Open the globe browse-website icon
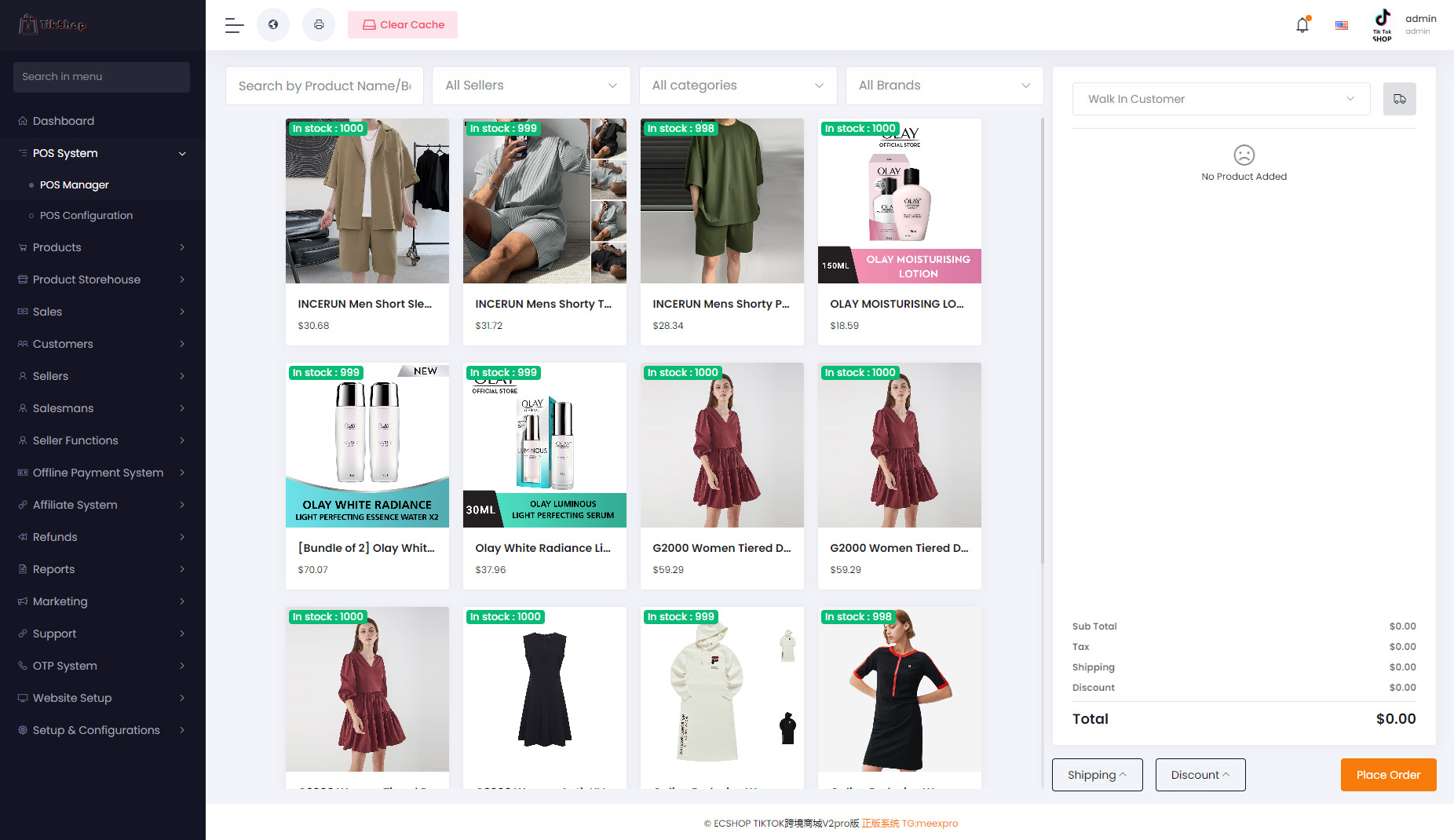This screenshot has height=840, width=1454. tap(273, 25)
